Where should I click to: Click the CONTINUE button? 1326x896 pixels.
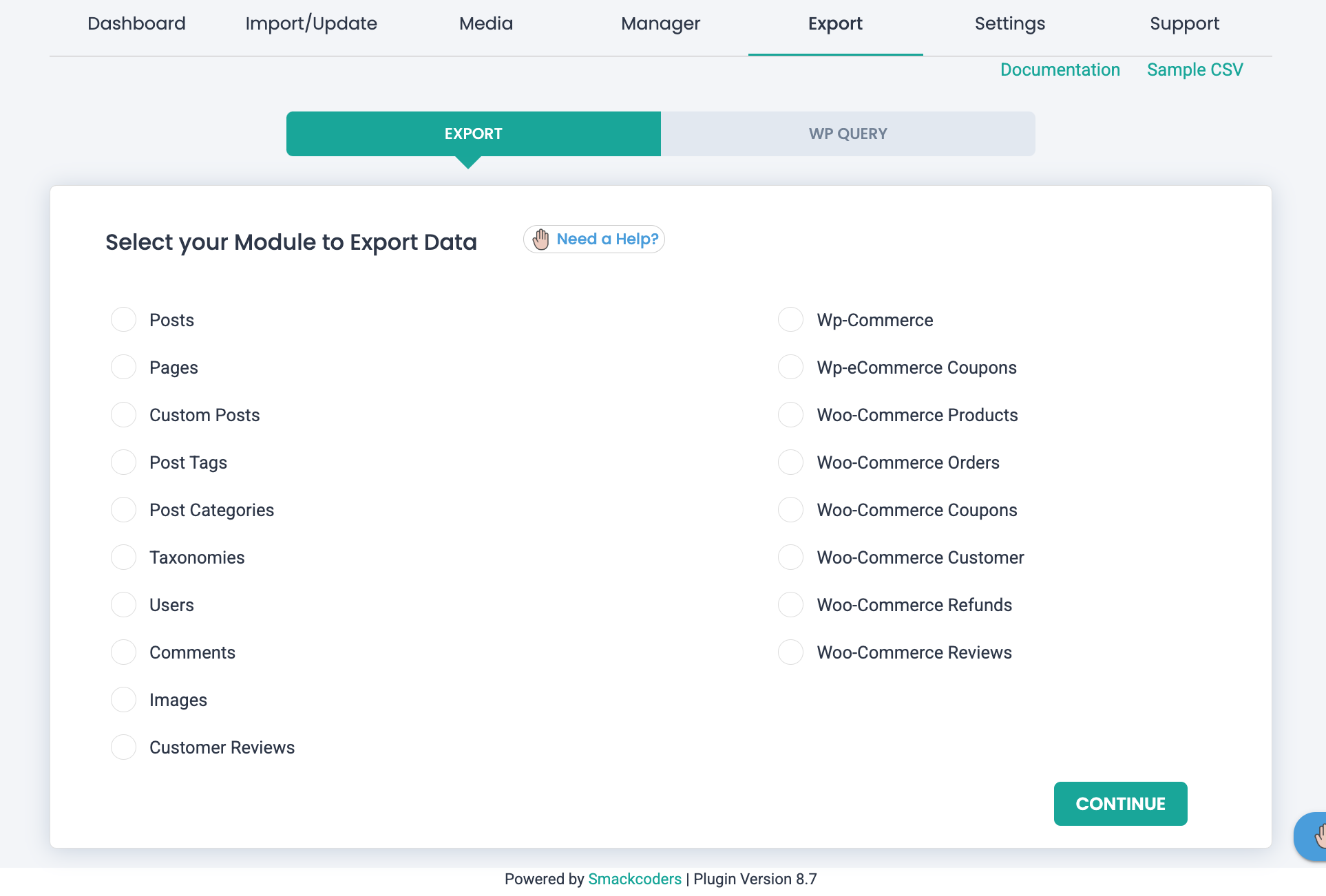tap(1120, 804)
